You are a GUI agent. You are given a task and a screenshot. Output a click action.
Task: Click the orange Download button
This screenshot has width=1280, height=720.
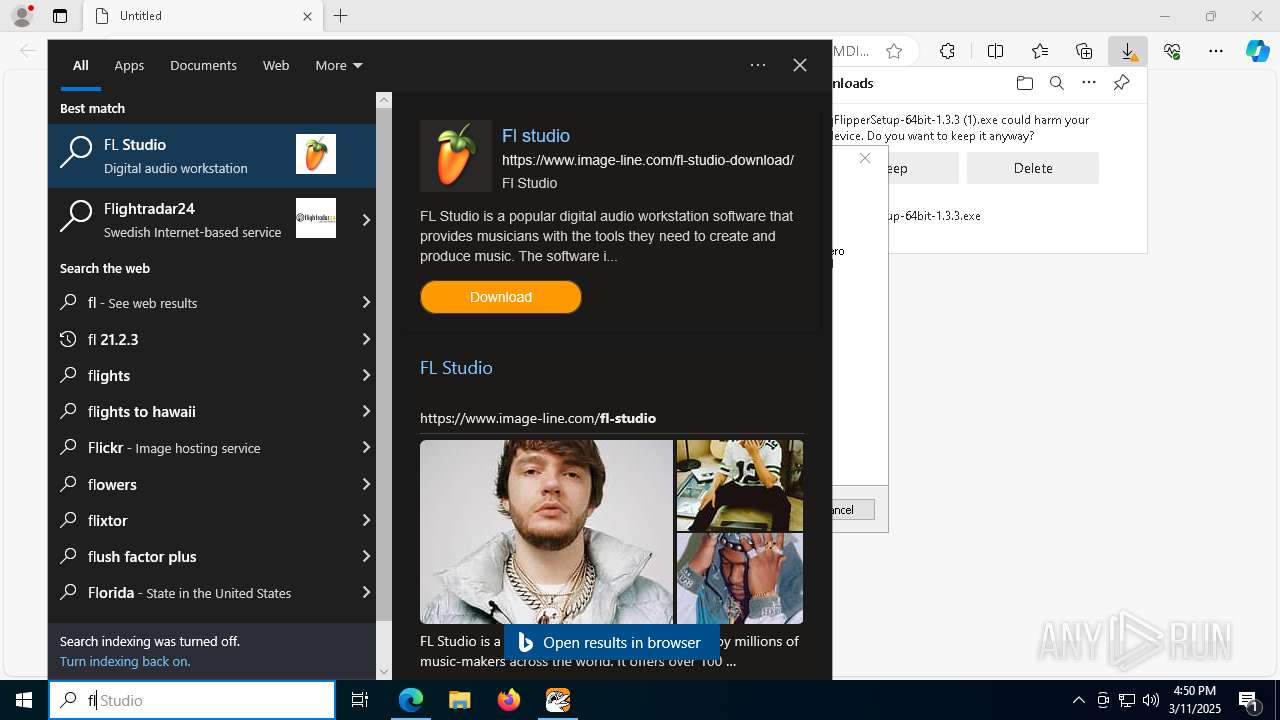click(x=501, y=297)
